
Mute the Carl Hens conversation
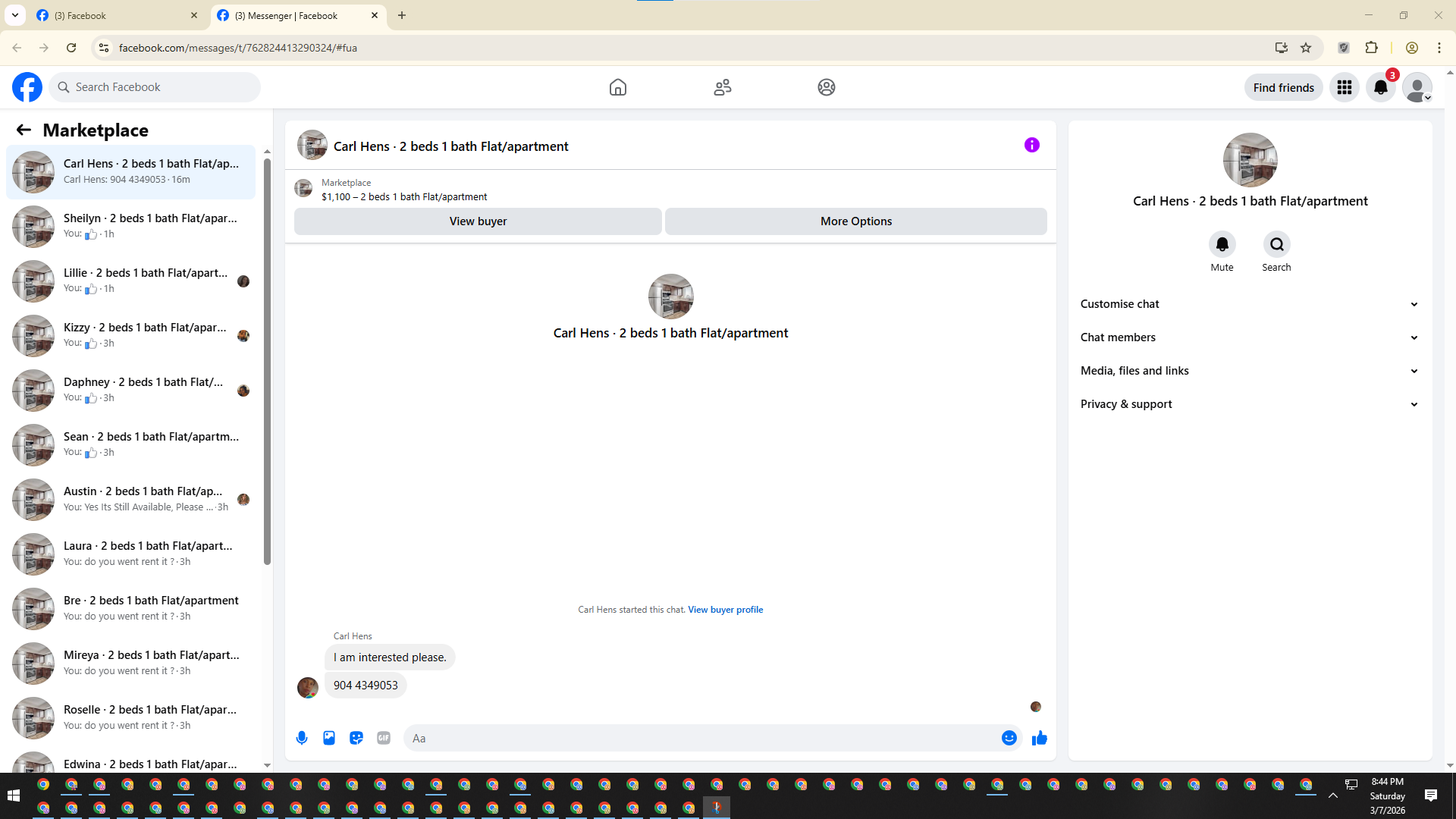click(1222, 244)
